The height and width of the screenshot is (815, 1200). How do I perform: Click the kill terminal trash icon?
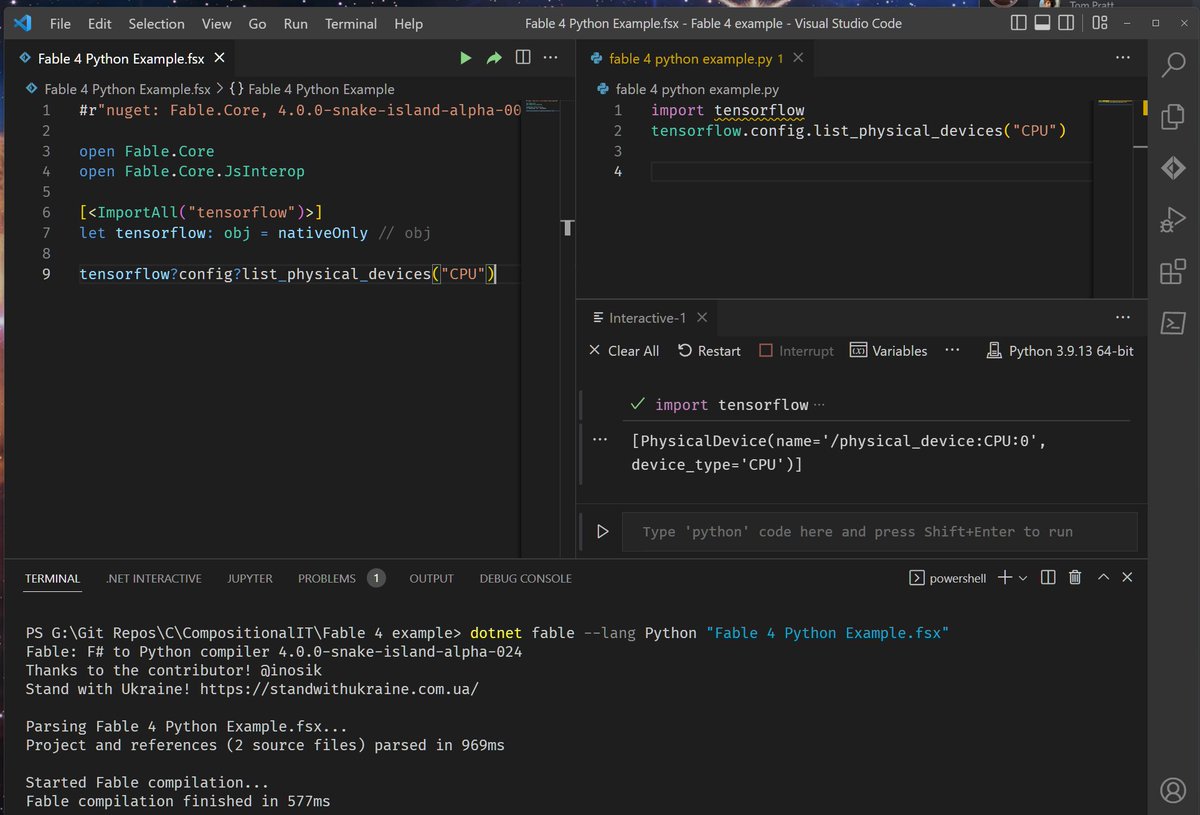point(1074,577)
